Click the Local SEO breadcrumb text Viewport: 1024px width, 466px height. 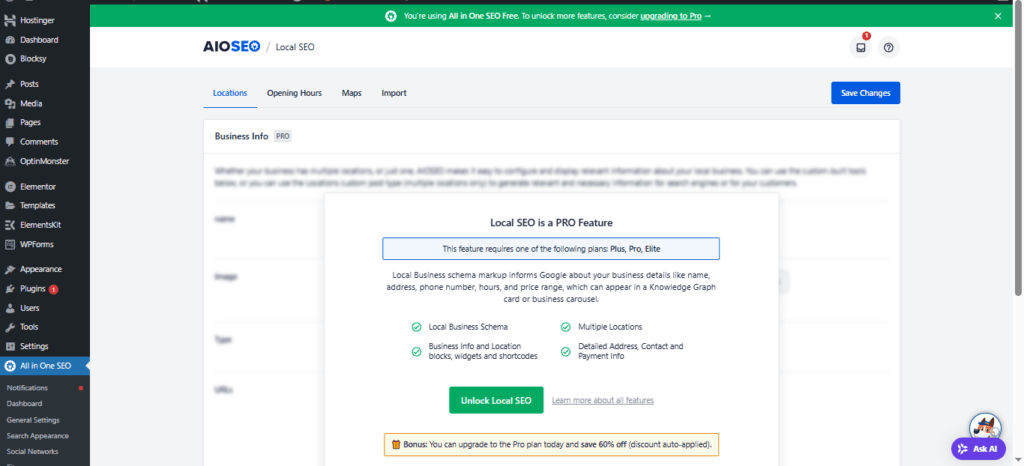coord(295,47)
